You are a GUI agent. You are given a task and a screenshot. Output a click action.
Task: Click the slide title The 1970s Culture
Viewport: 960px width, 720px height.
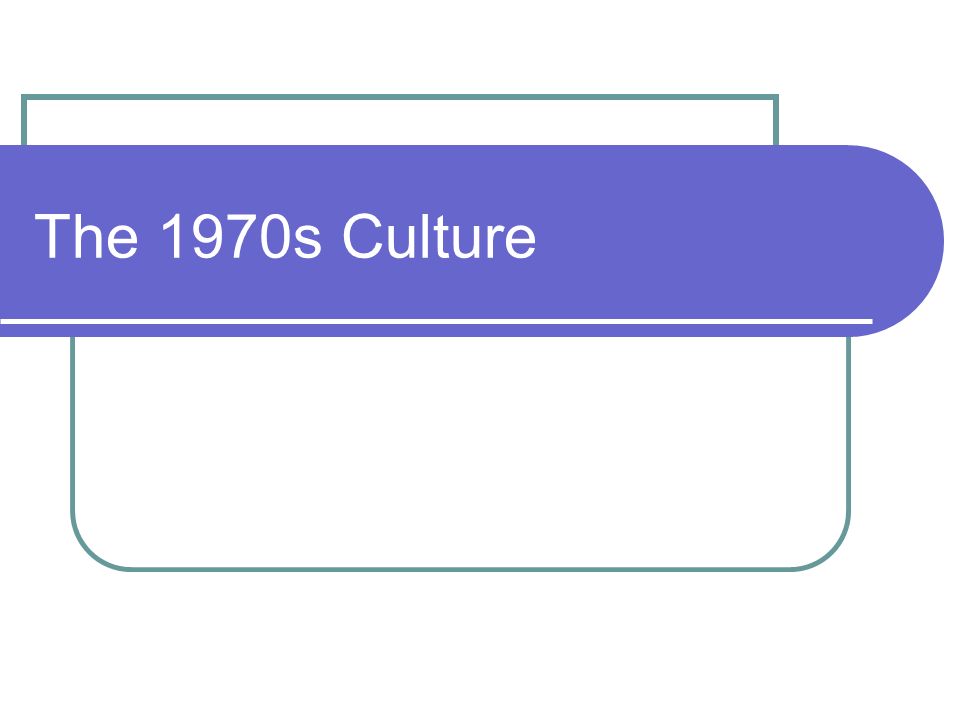coord(285,236)
